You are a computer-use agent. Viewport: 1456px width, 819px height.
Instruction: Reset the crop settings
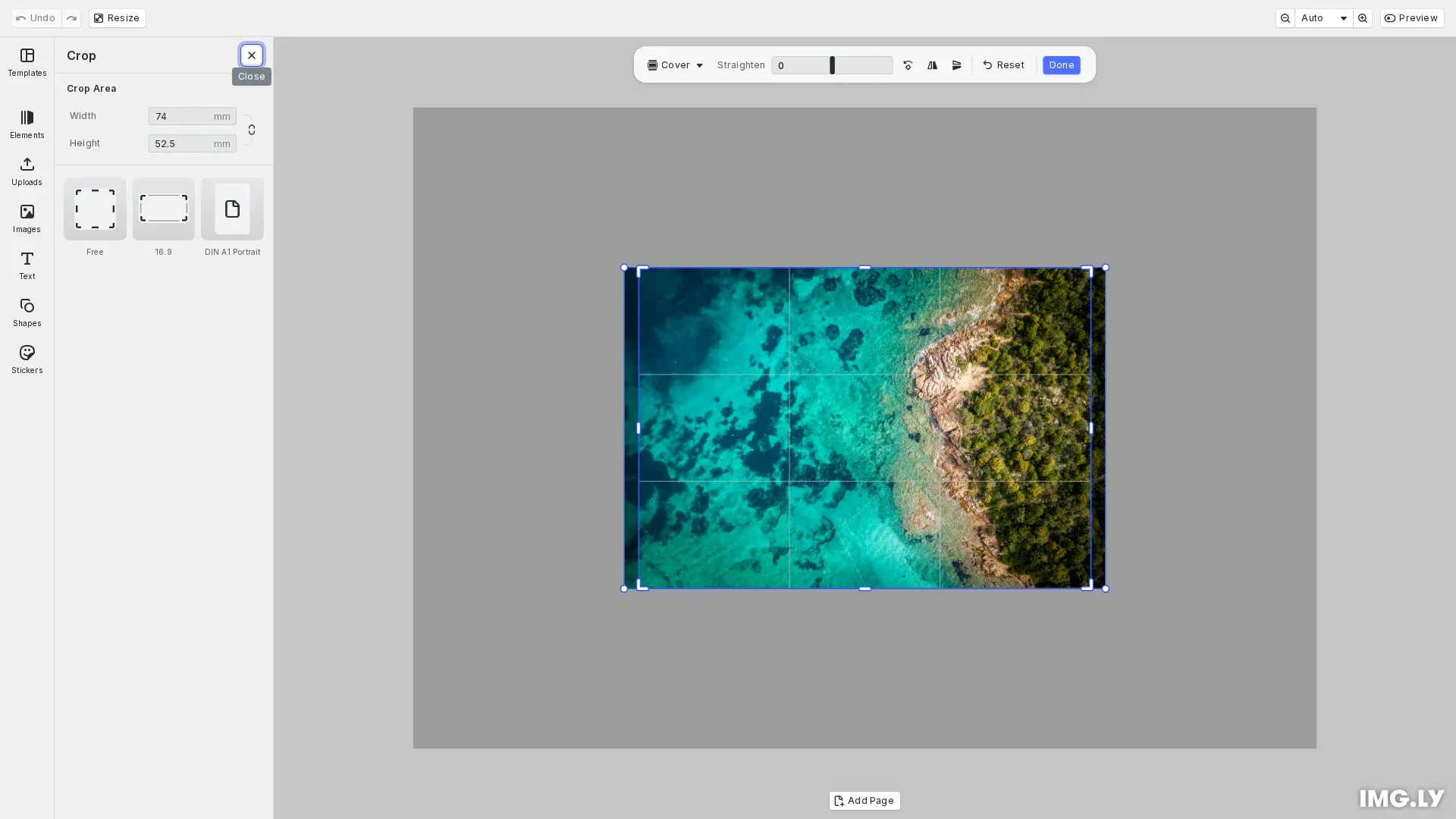tap(1003, 65)
